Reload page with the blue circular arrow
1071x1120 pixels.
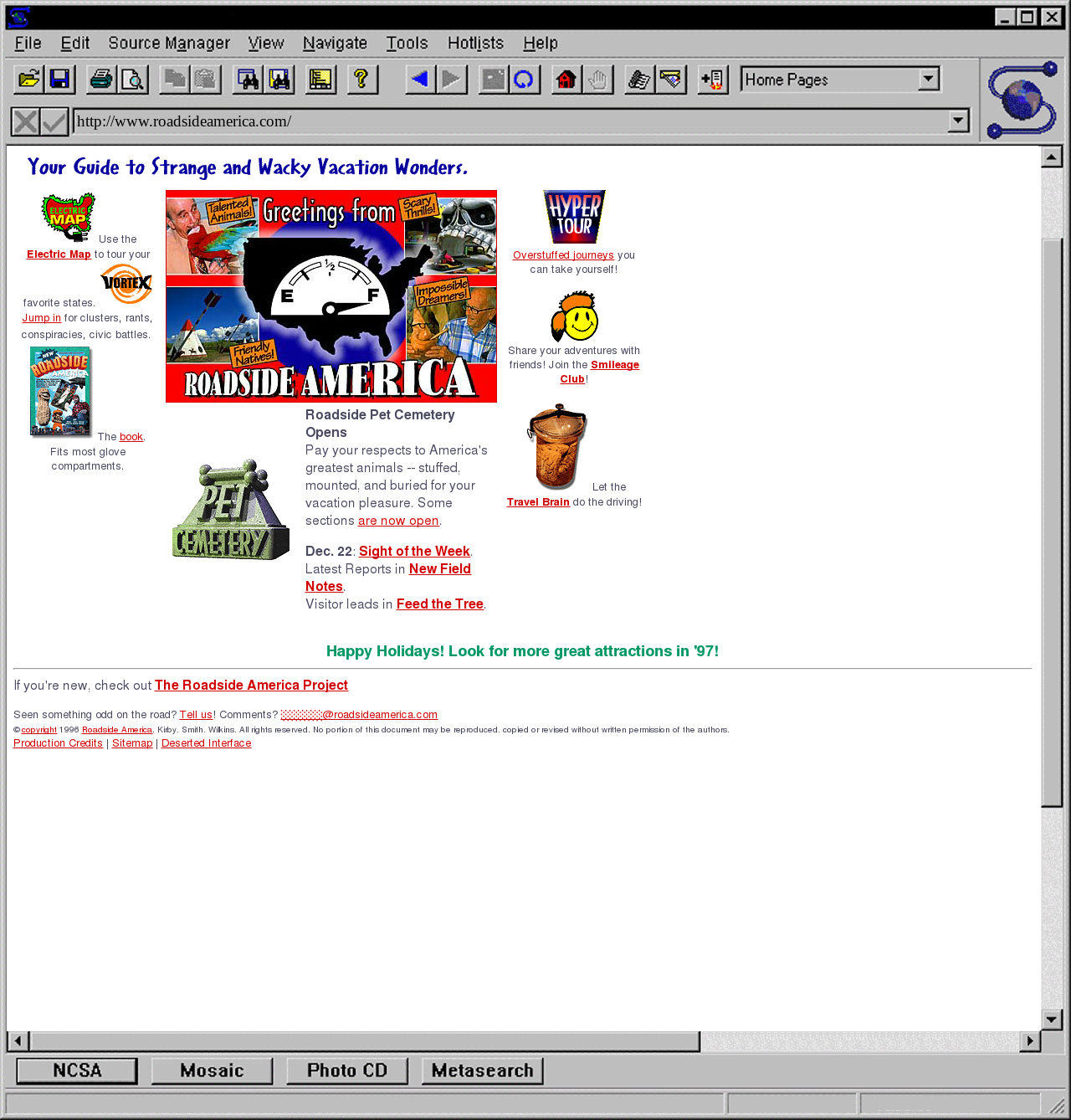pos(524,80)
